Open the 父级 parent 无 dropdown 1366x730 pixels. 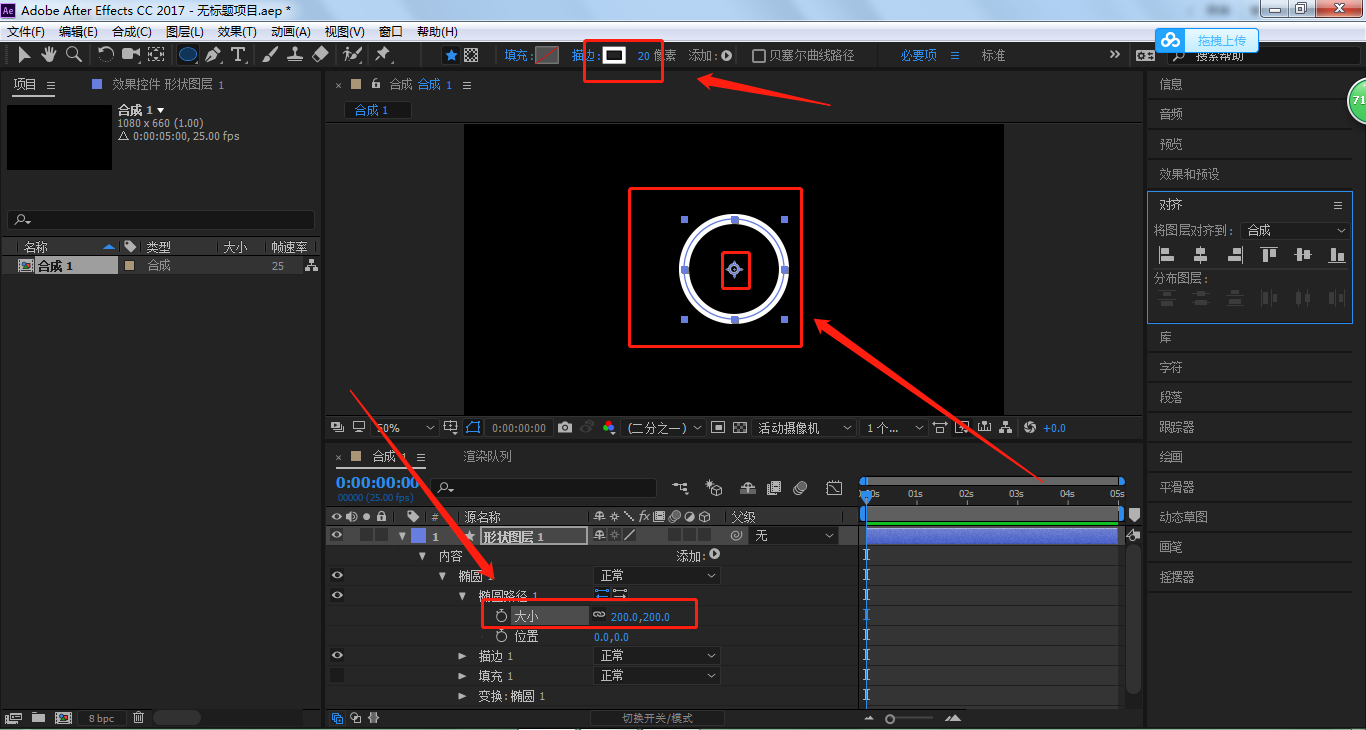point(793,536)
